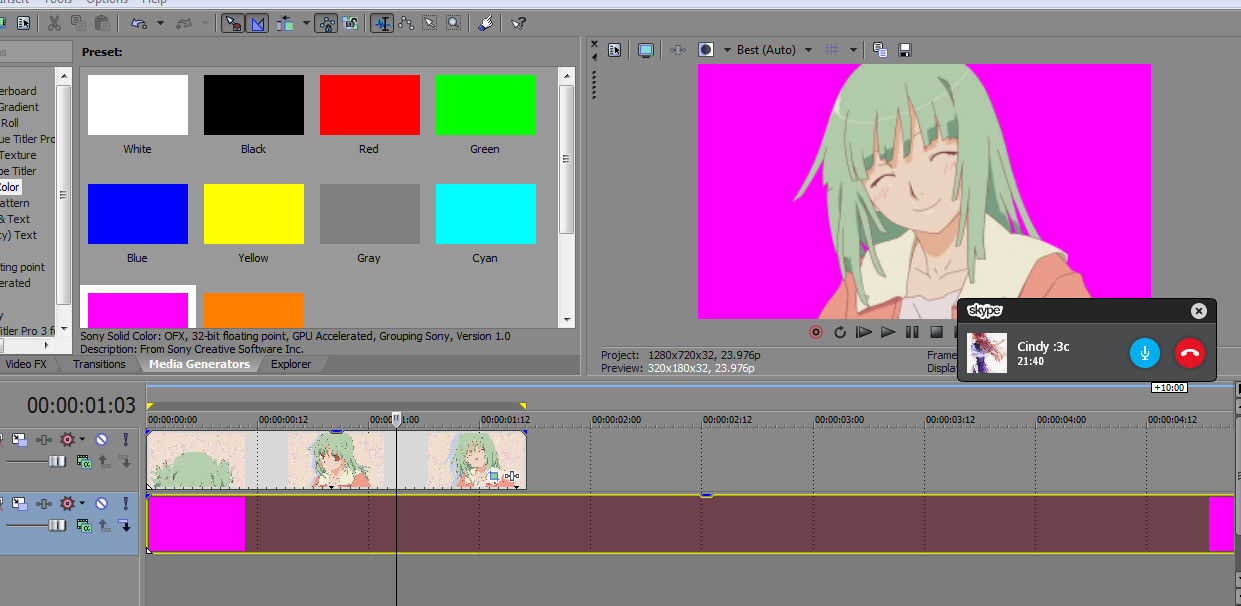Screen dimensions: 1241x606
Task: Click the Cut toolbar icon
Action: tap(54, 22)
